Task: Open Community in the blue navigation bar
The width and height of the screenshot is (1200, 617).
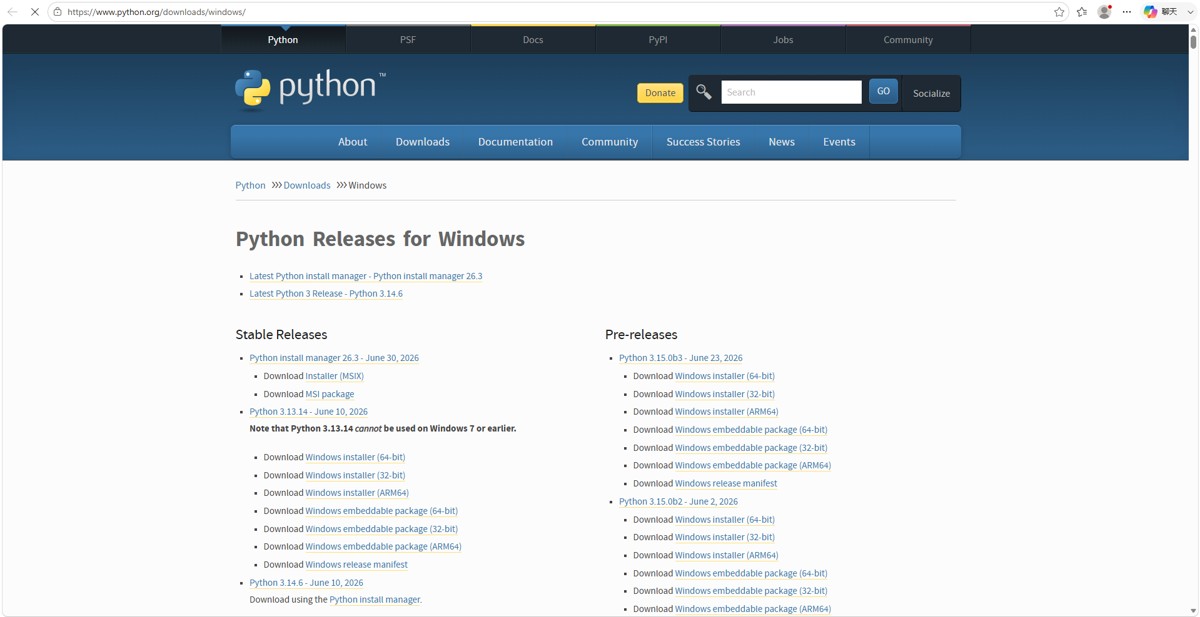Action: pyautogui.click(x=610, y=142)
